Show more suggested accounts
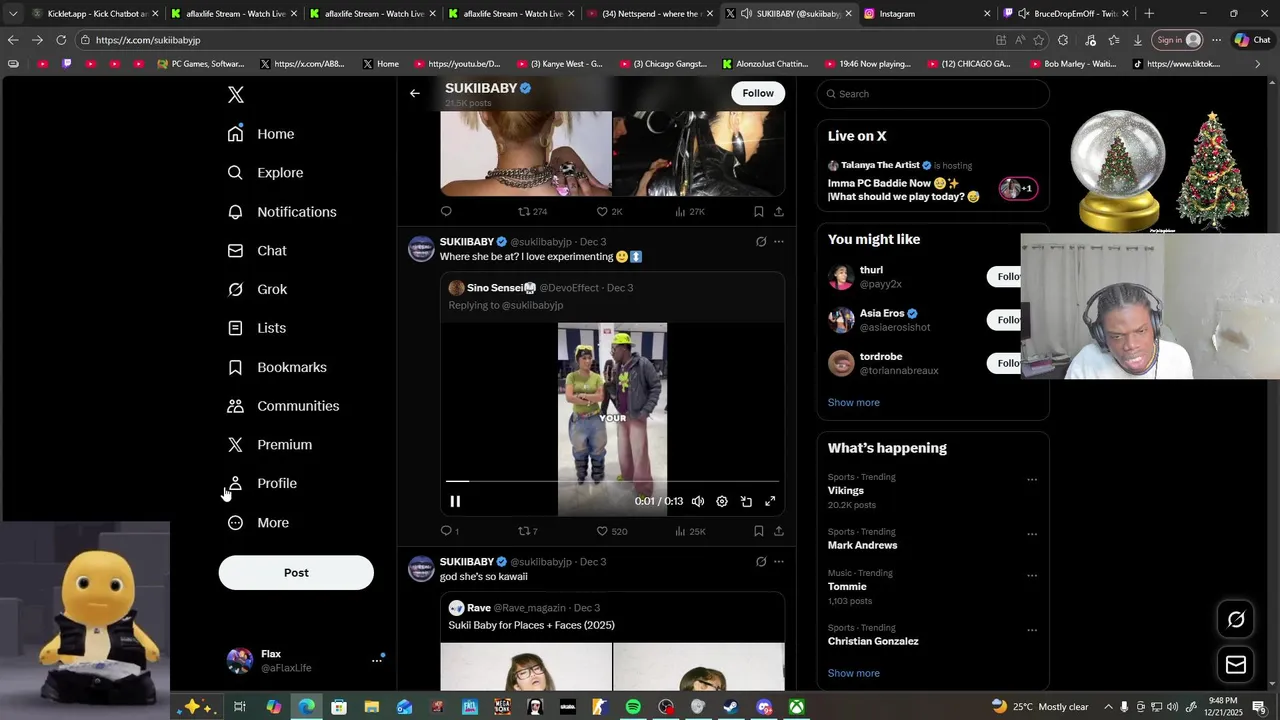The height and width of the screenshot is (720, 1280). 854,403
